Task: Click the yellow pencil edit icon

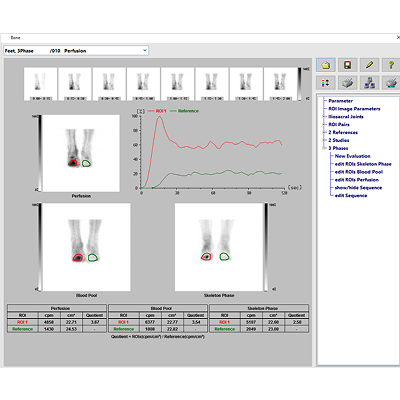Action: click(x=369, y=65)
